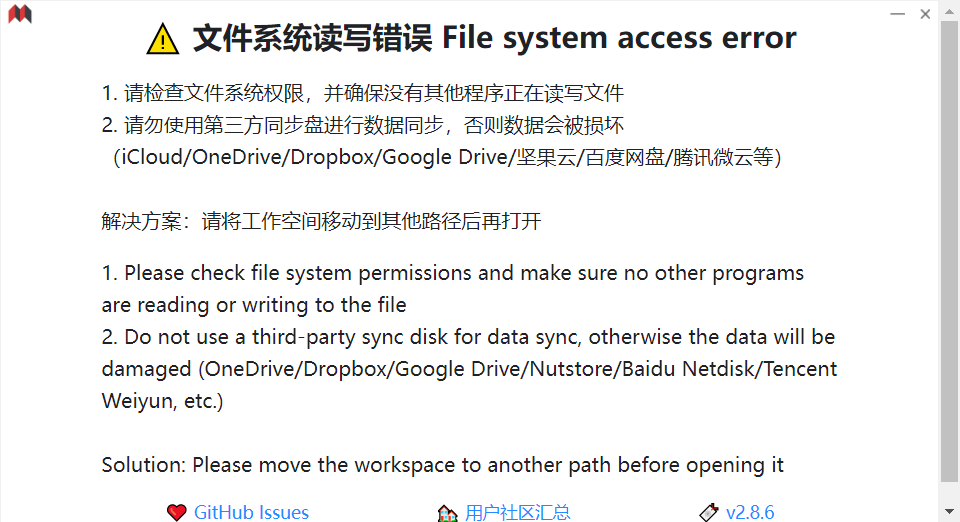Click the red heart icon
This screenshot has height=522, width=960.
[x=177, y=513]
